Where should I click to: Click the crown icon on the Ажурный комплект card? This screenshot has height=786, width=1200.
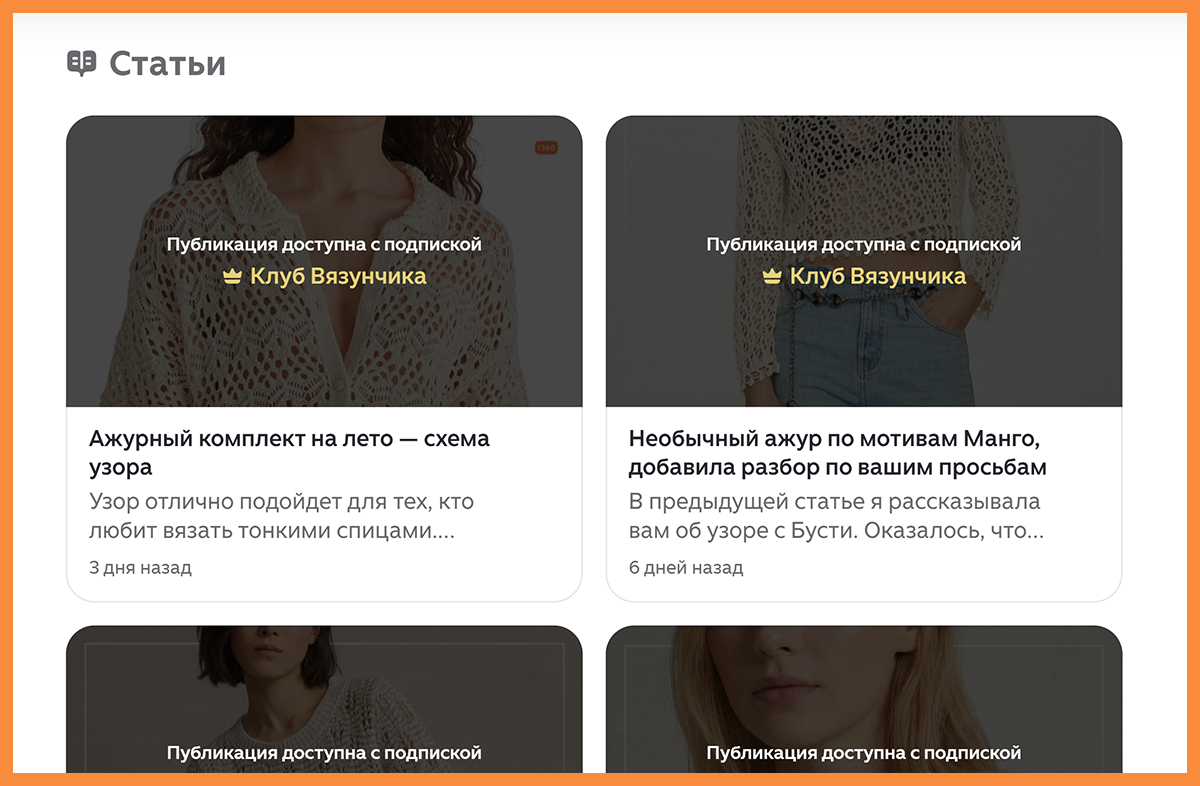pos(233,276)
